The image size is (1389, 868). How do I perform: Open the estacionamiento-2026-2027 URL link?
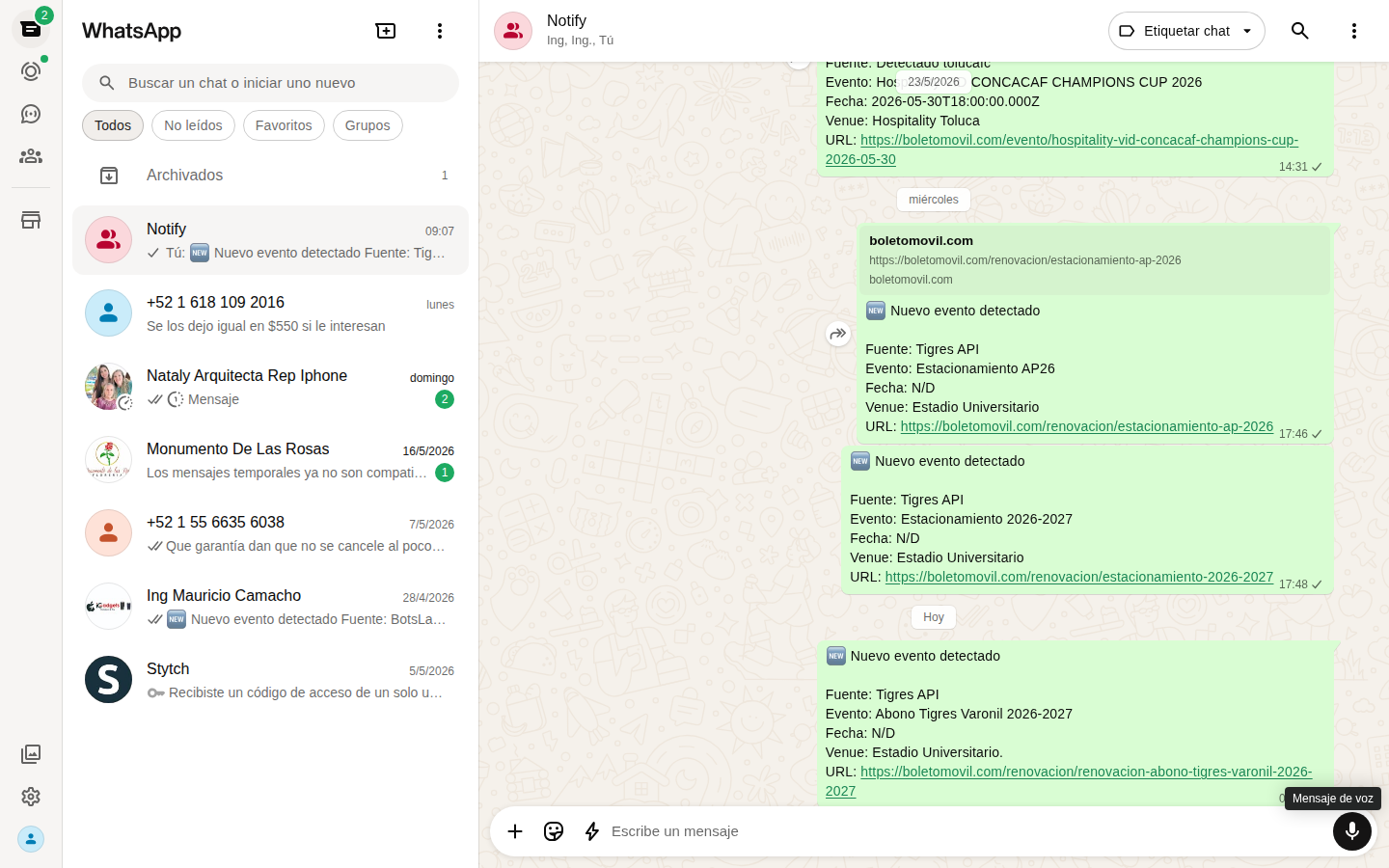[1078, 577]
